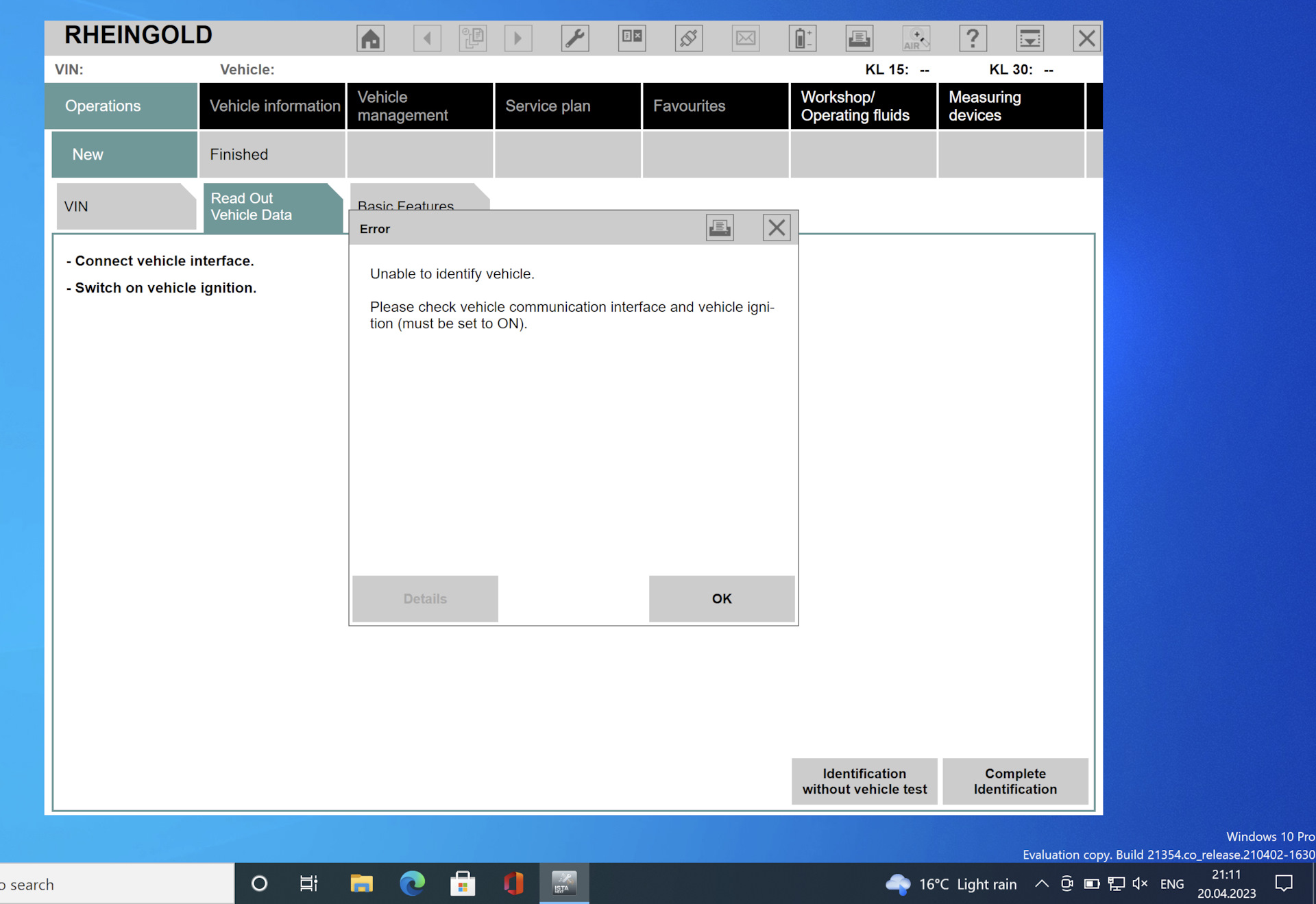Click the ID card toolbar icon
This screenshot has width=1316, height=904.
point(632,38)
